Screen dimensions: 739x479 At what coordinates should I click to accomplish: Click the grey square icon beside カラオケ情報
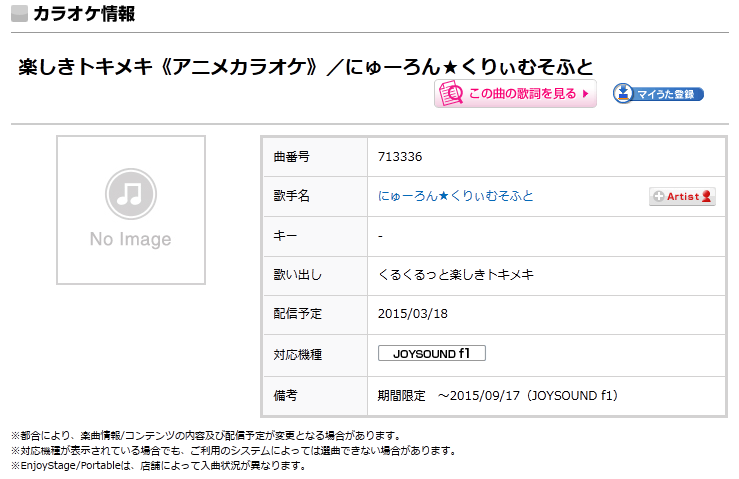[x=19, y=14]
